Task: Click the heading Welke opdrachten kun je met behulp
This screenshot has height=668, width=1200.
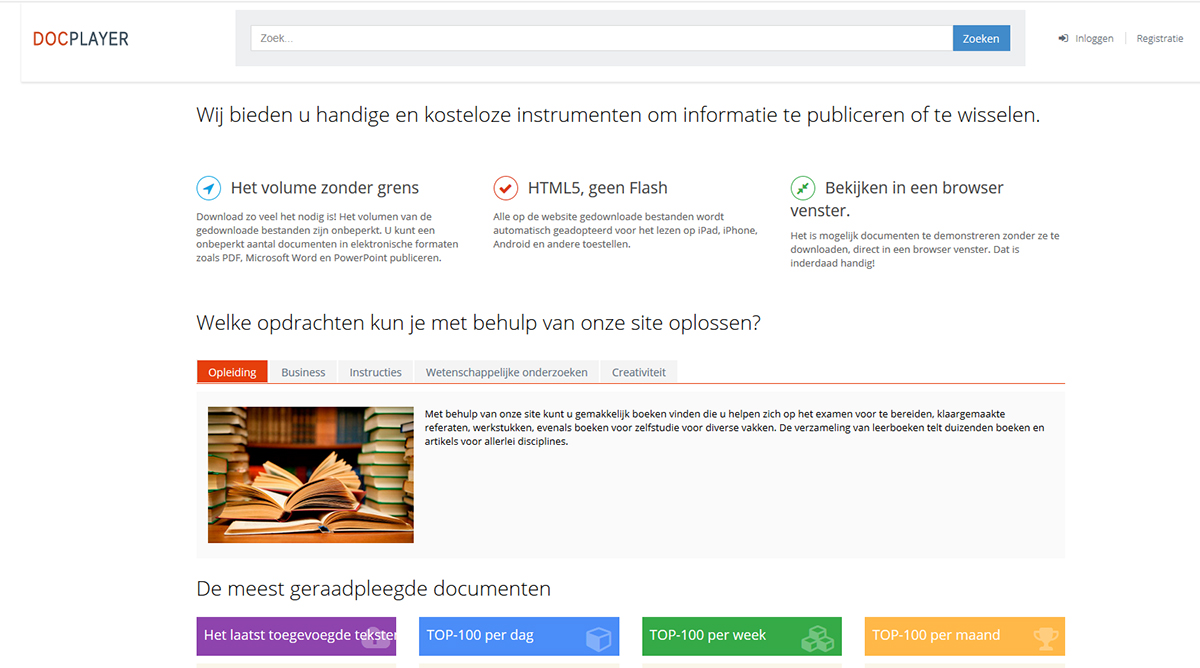Action: coord(478,323)
